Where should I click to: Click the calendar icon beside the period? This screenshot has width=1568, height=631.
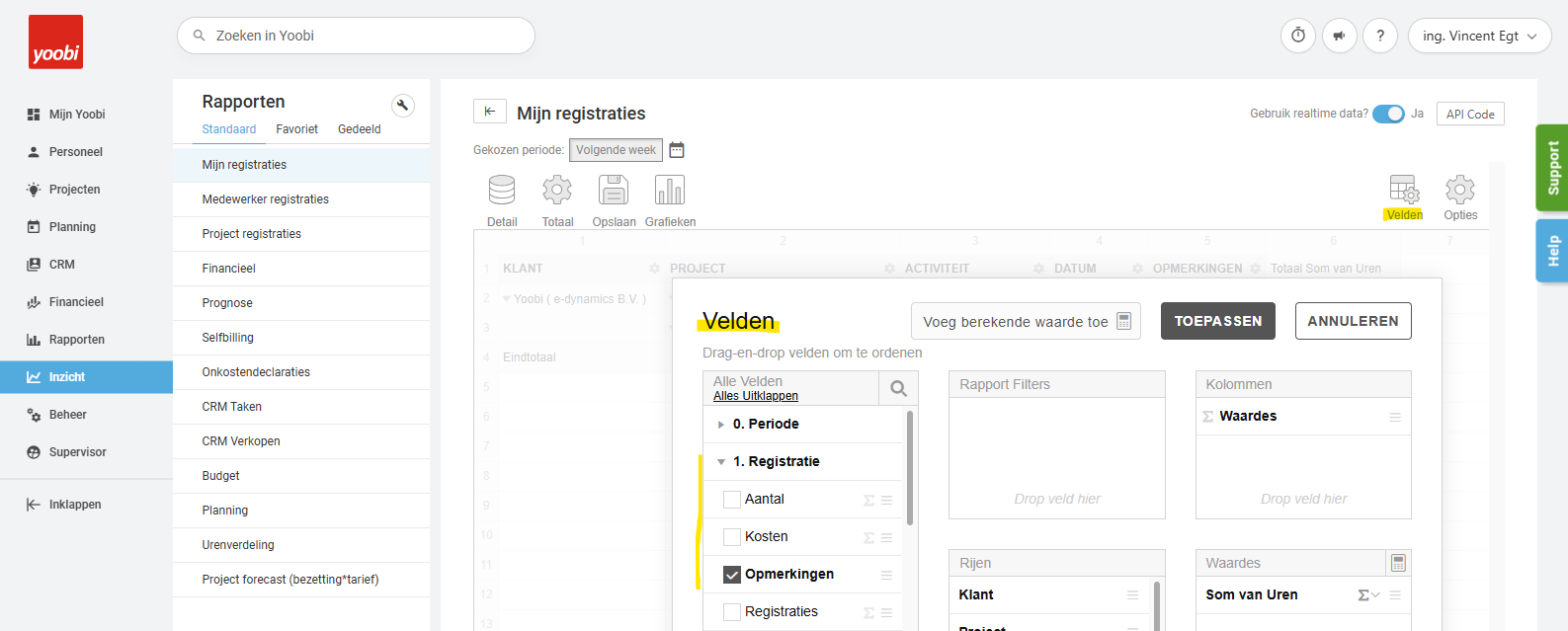pos(677,150)
